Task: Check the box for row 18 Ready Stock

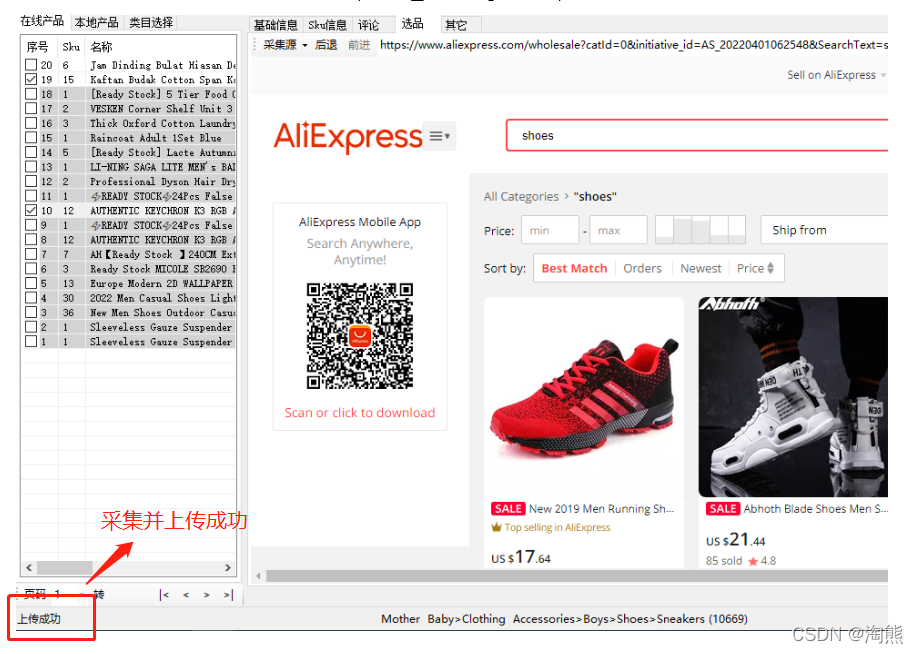Action: coord(31,94)
